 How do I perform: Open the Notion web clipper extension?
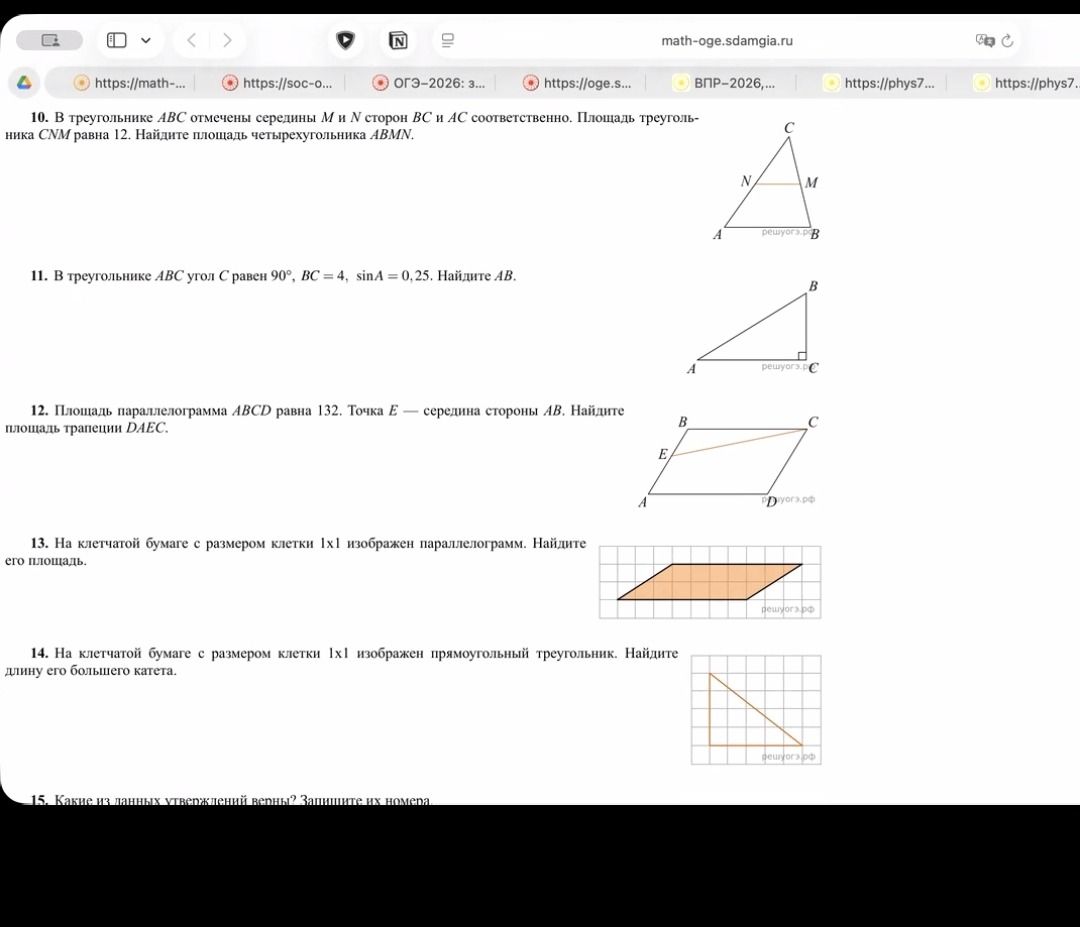(398, 40)
